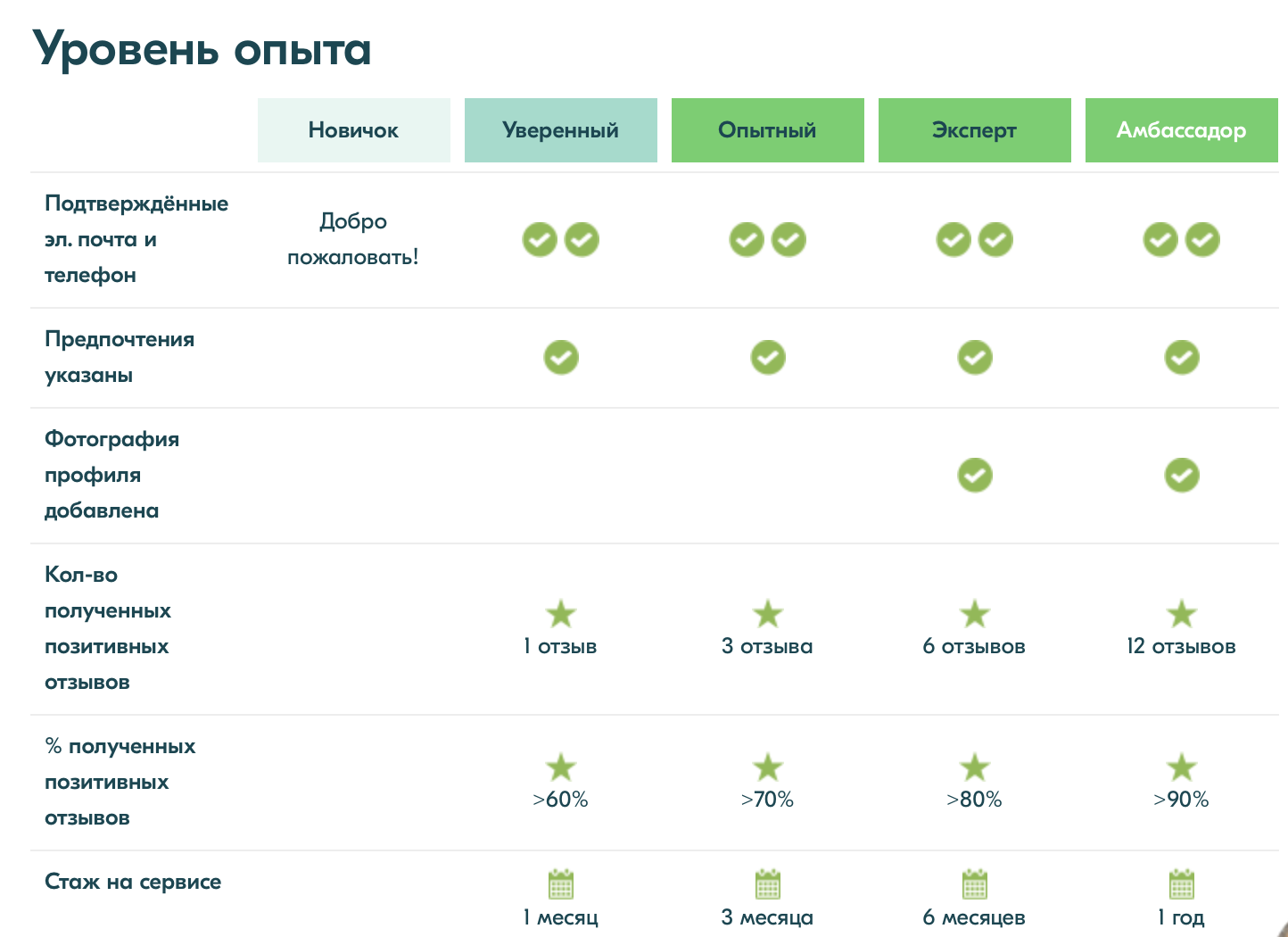Click first confirmation checkmark under Опытный
Image resolution: width=1288 pixels, height=937 pixels.
click(747, 240)
